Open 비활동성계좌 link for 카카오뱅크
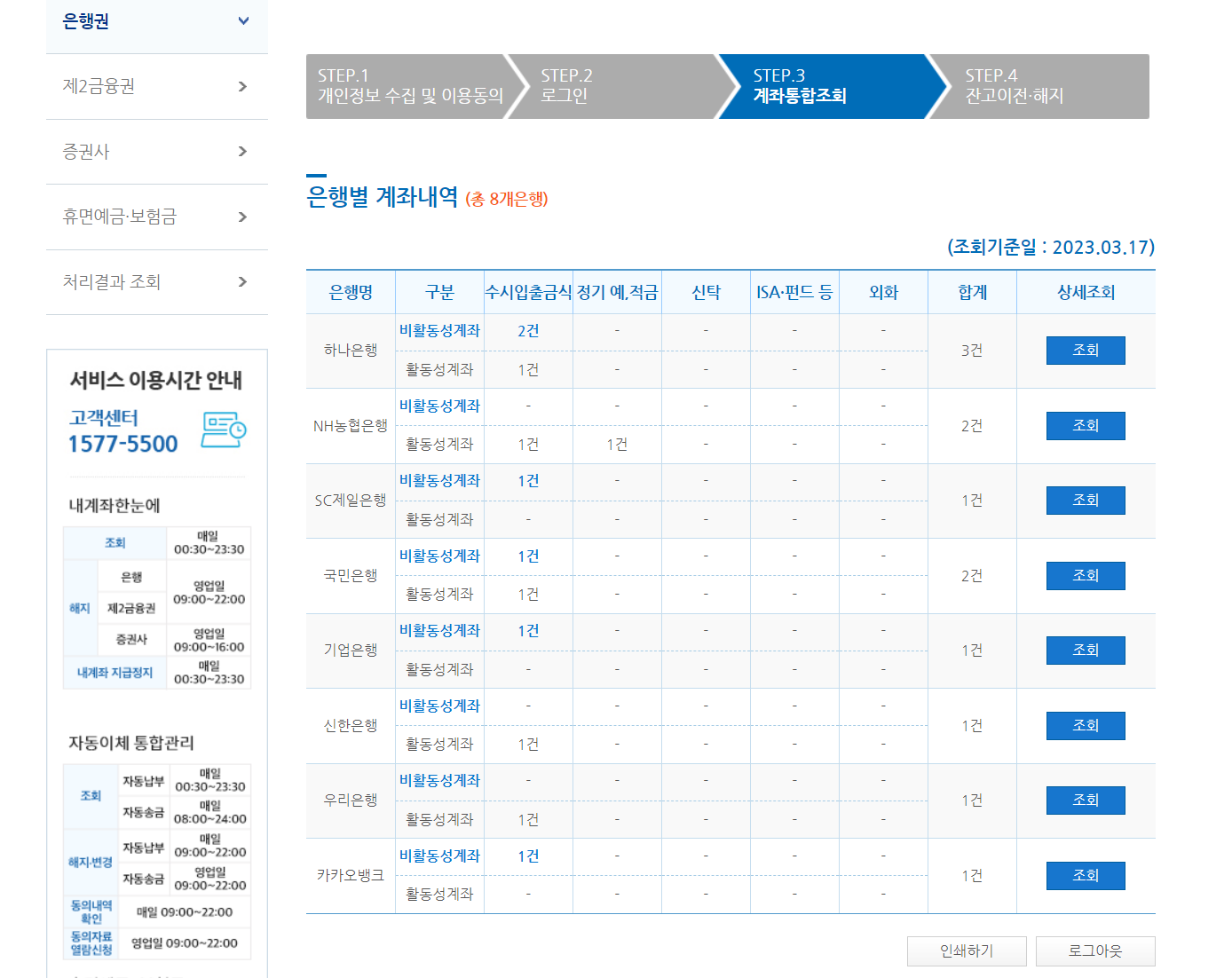The image size is (1232, 978). pyautogui.click(x=439, y=856)
